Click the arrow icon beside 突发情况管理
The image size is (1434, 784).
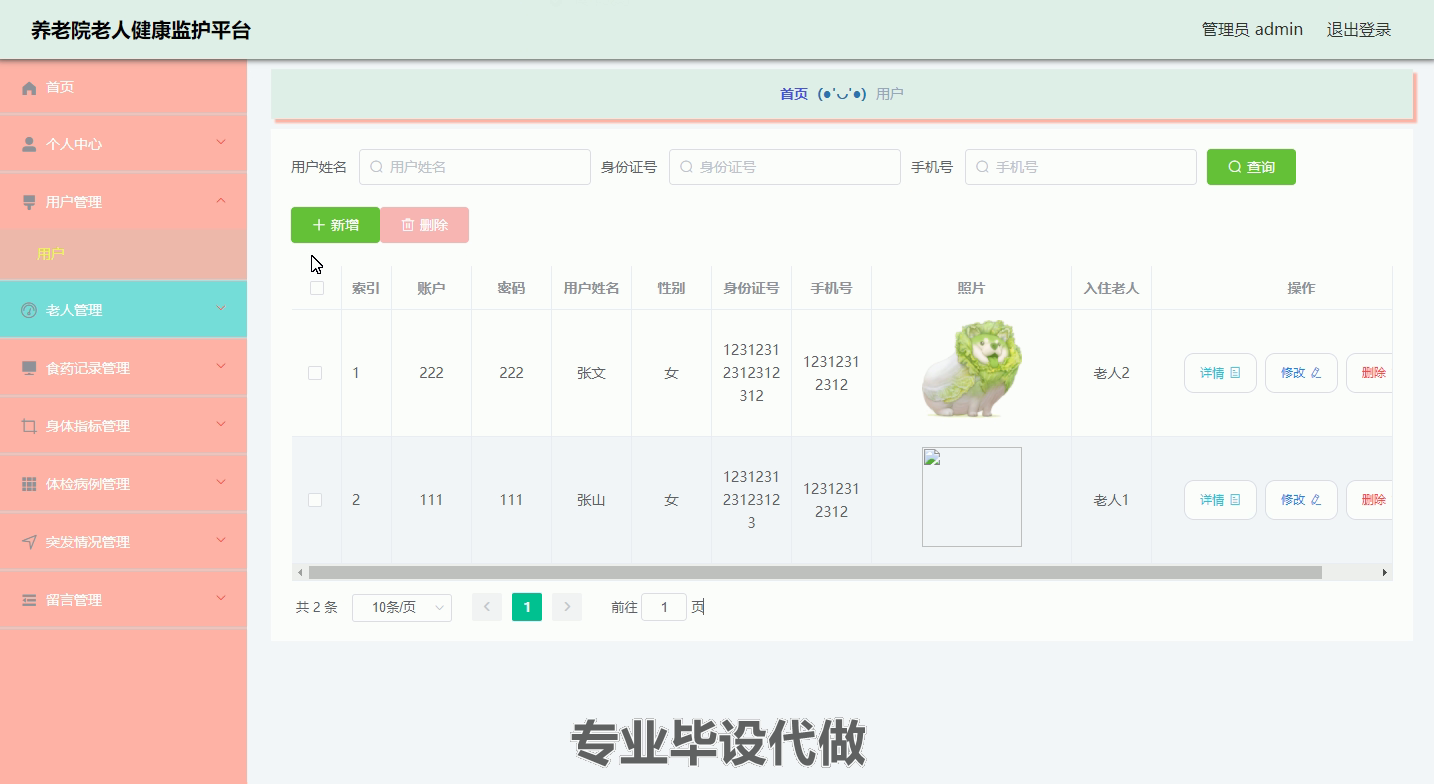[29, 542]
